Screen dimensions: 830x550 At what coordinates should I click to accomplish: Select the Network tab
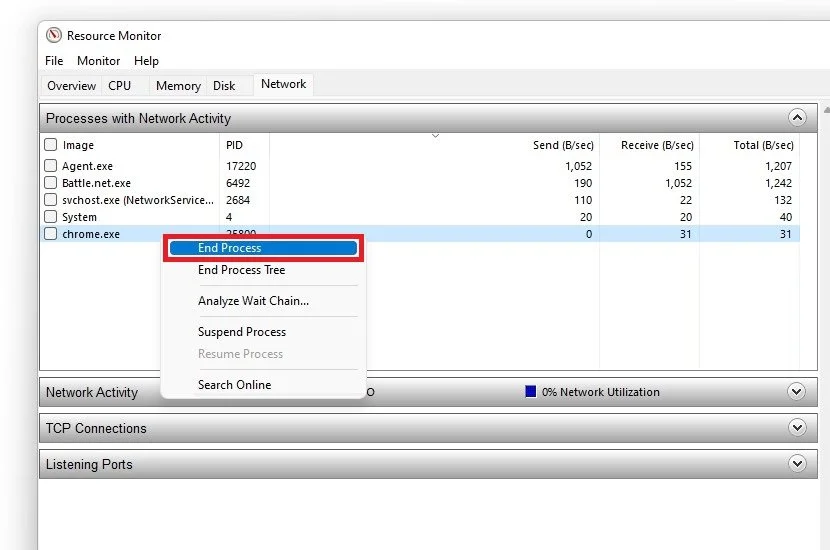tap(284, 84)
